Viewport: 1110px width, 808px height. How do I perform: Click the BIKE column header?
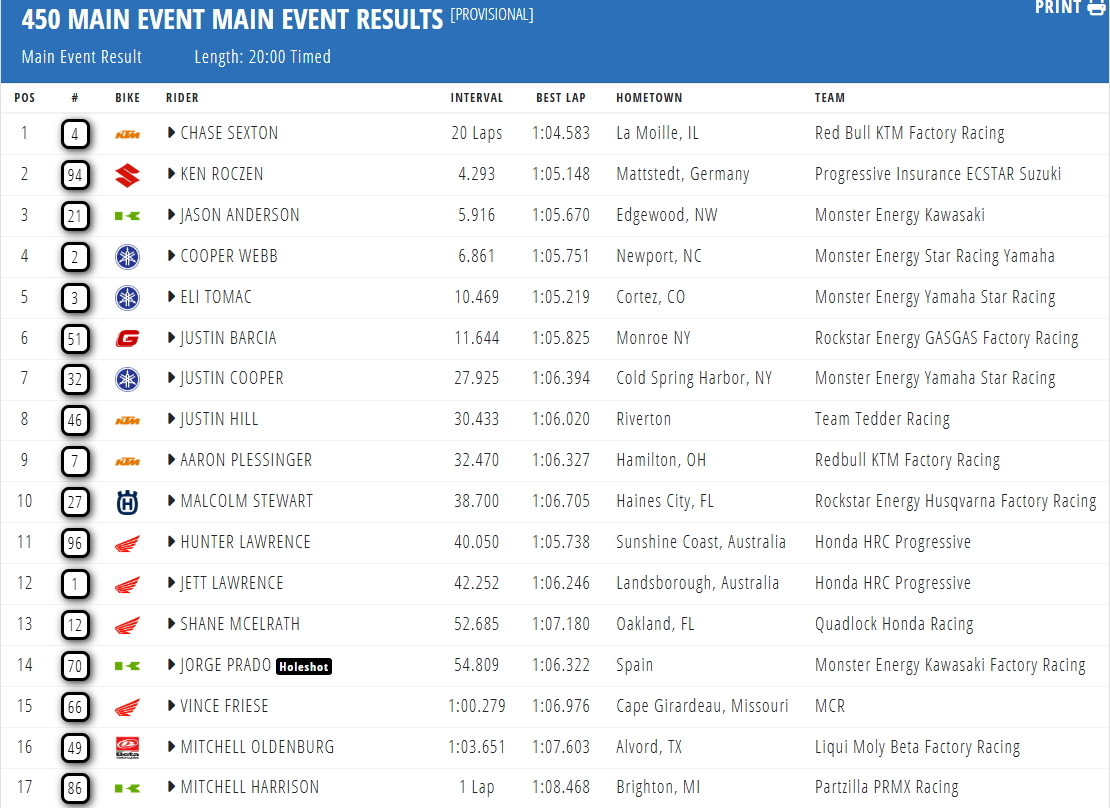click(127, 98)
